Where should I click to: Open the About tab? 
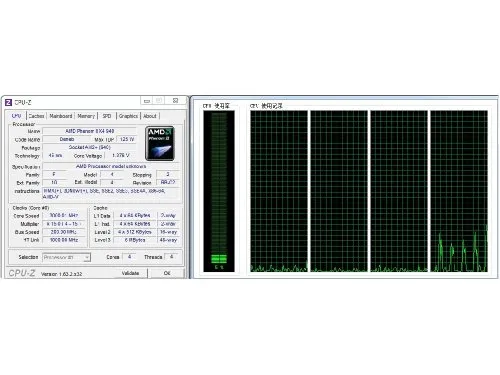coord(150,116)
